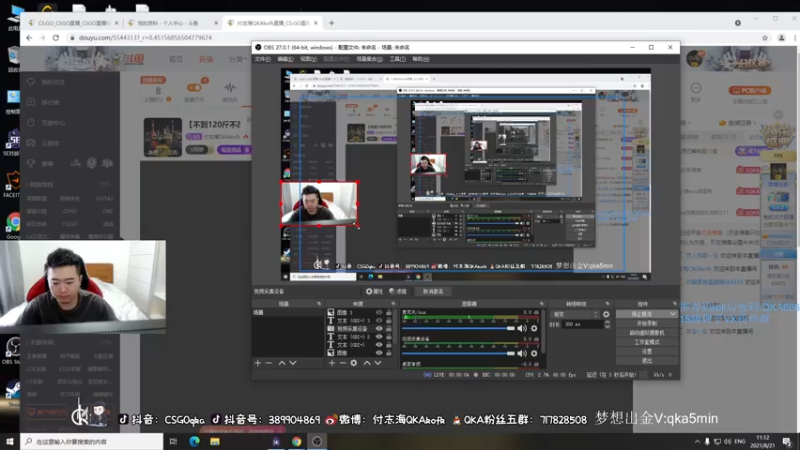The width and height of the screenshot is (800, 450).
Task: Pop out the Audio Mixer dock panel
Action: pyautogui.click(x=541, y=304)
